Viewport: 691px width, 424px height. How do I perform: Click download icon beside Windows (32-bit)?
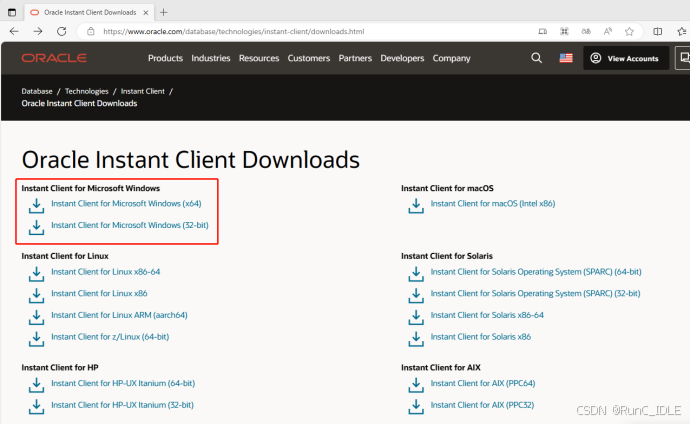pos(36,227)
